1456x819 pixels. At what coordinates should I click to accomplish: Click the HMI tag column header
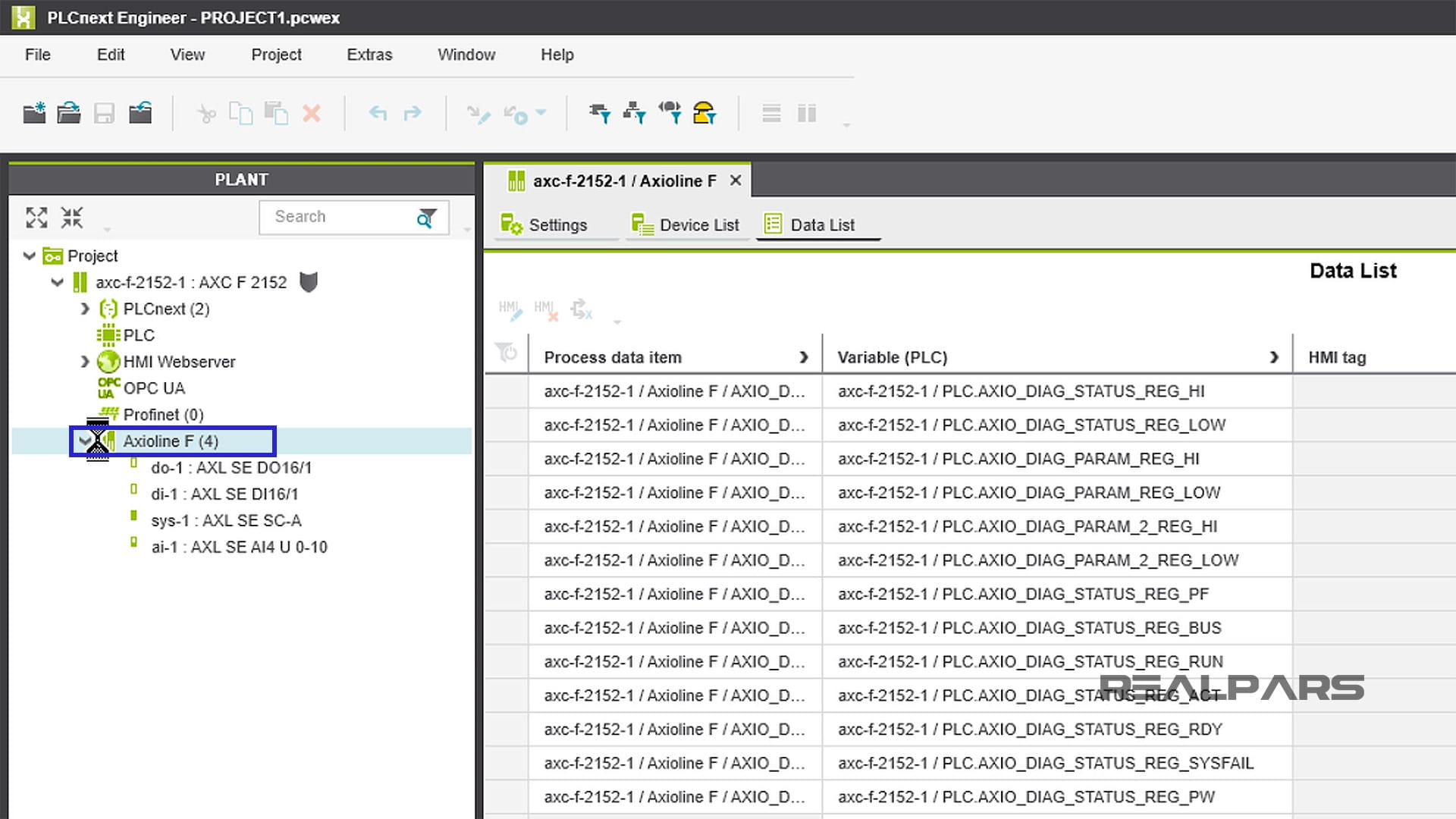(x=1337, y=357)
